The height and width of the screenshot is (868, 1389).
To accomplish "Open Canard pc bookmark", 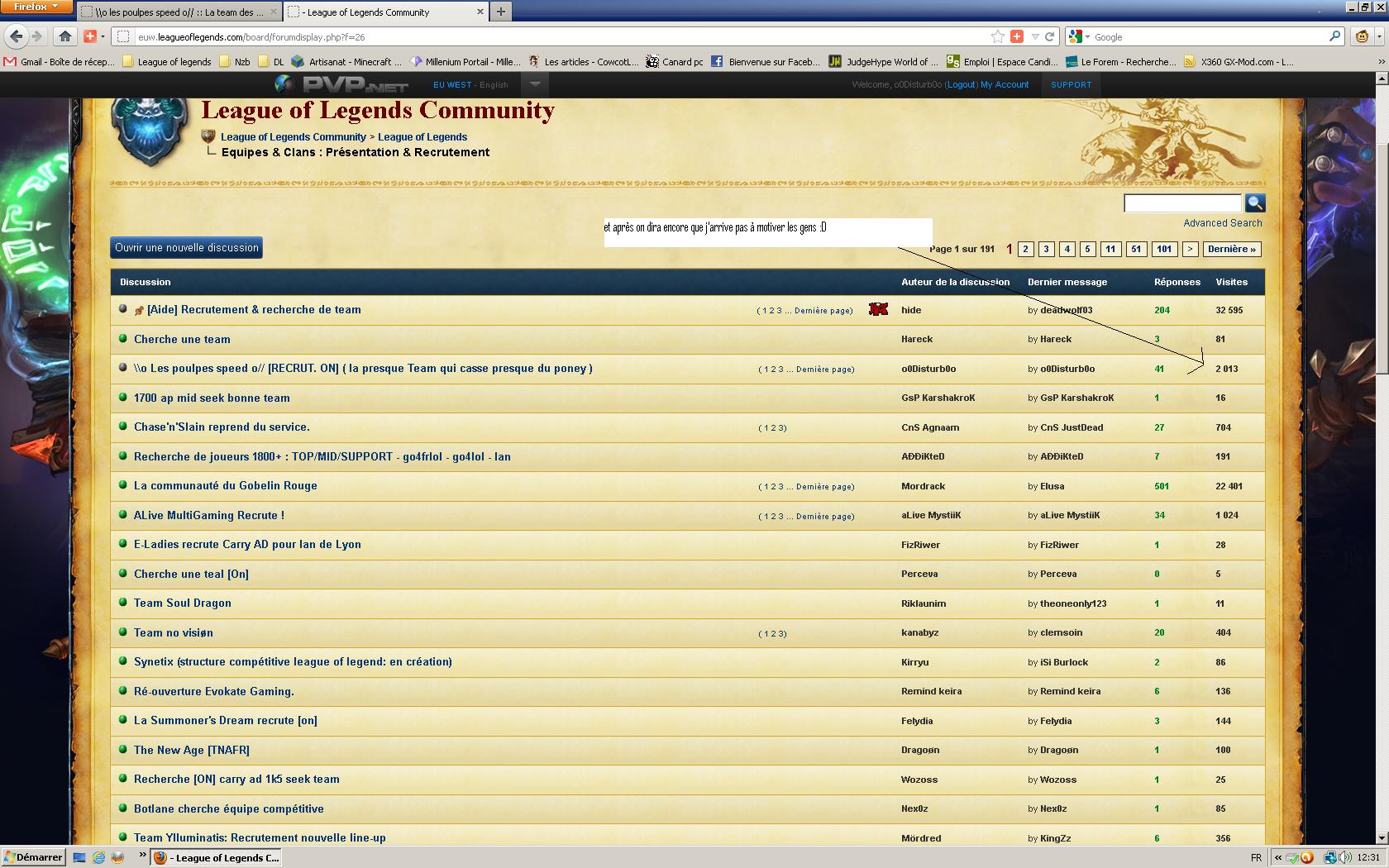I will click(675, 61).
